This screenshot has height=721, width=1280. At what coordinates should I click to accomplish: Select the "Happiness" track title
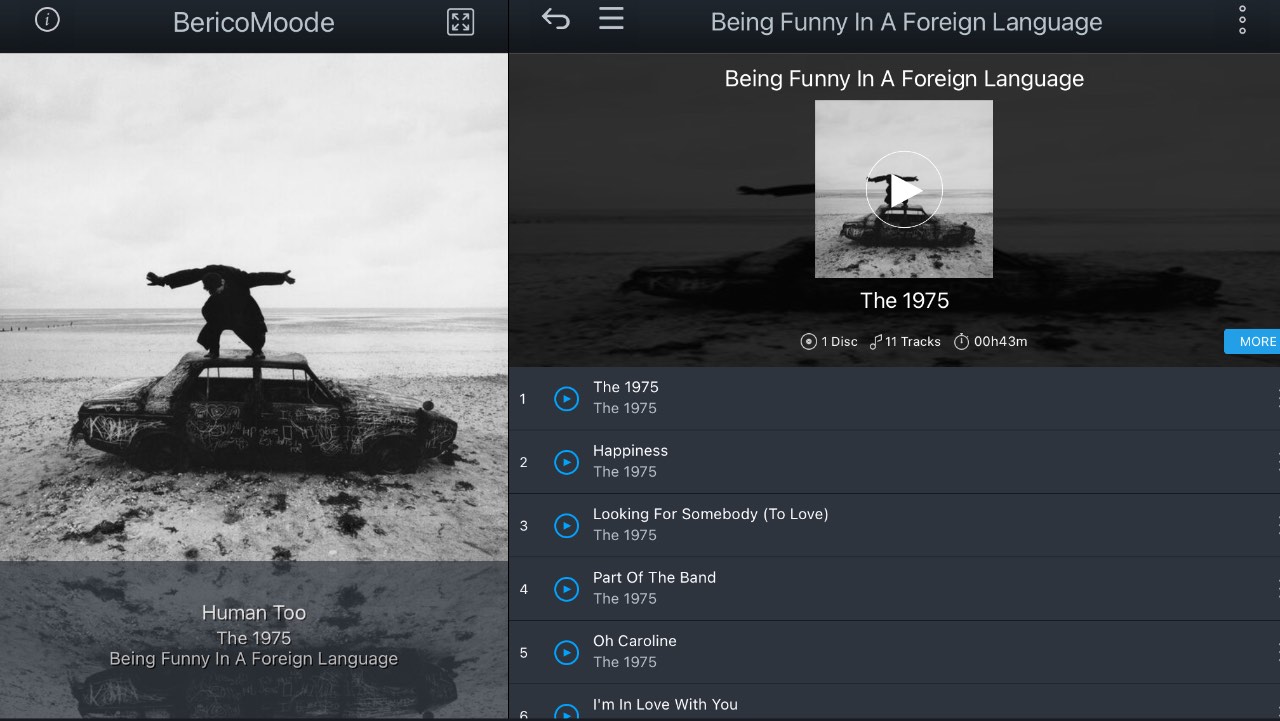point(630,451)
